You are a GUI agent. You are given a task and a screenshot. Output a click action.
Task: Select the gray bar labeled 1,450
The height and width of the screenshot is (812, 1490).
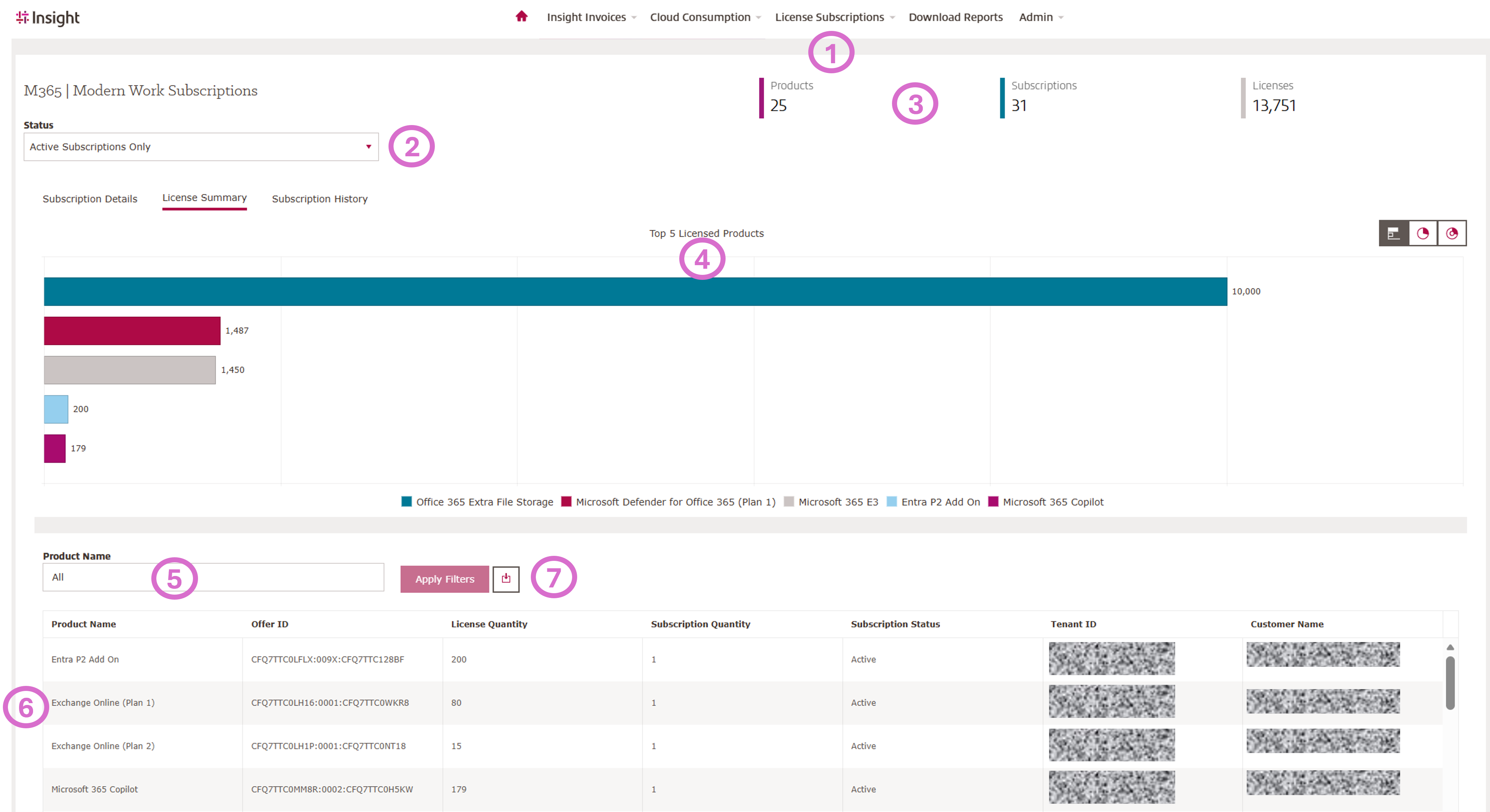[x=130, y=370]
